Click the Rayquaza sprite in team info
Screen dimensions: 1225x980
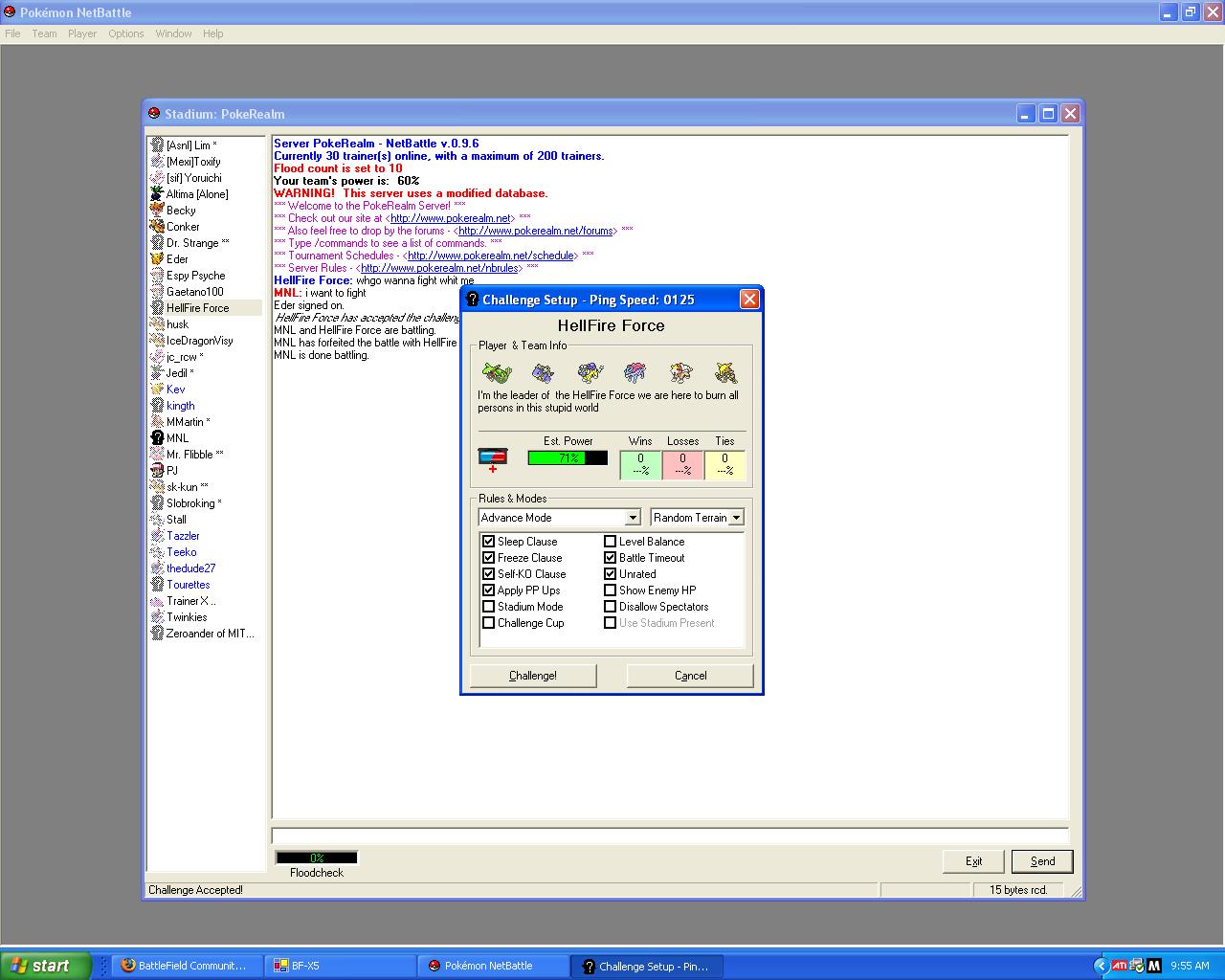(x=496, y=372)
